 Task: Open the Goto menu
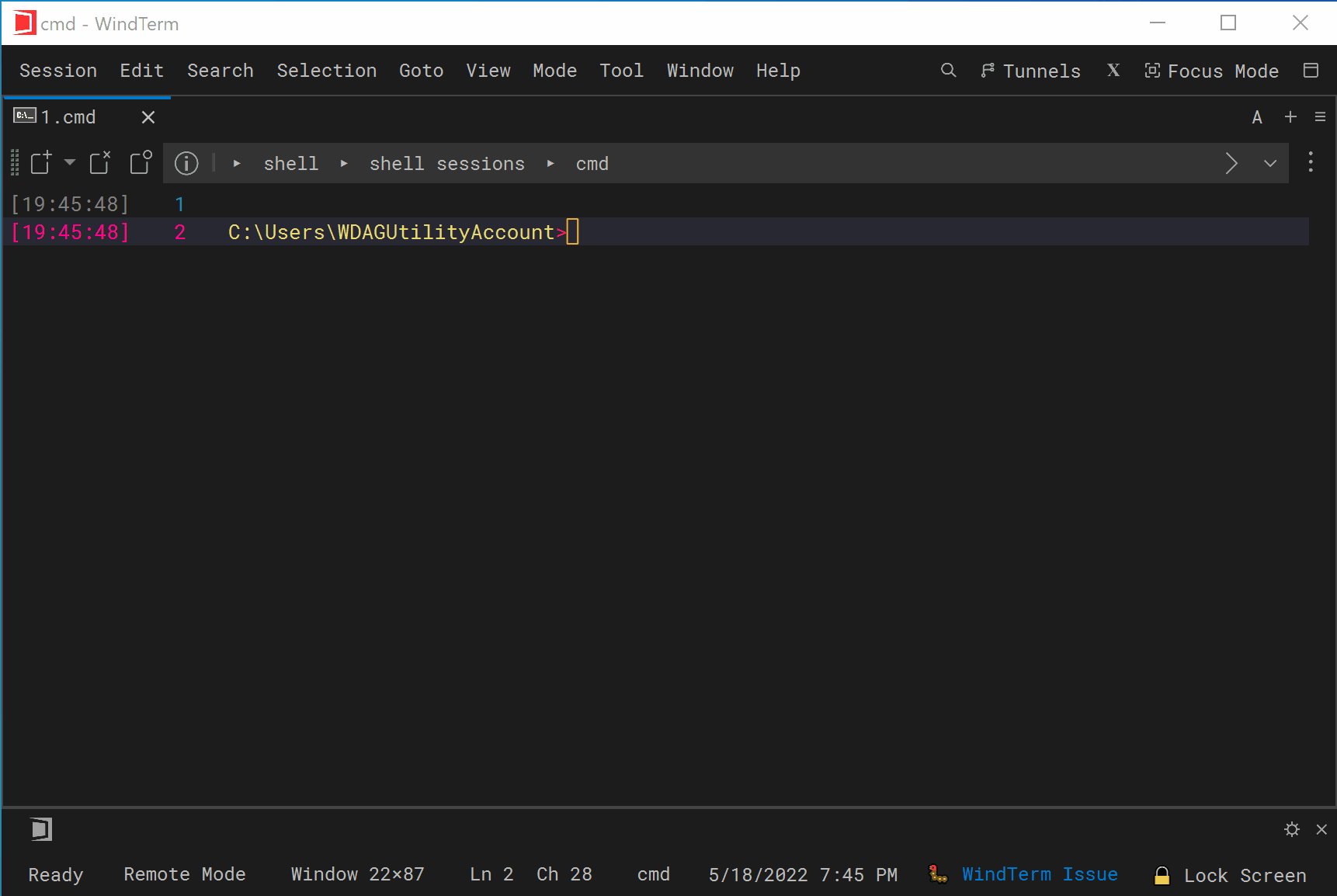pyautogui.click(x=422, y=71)
